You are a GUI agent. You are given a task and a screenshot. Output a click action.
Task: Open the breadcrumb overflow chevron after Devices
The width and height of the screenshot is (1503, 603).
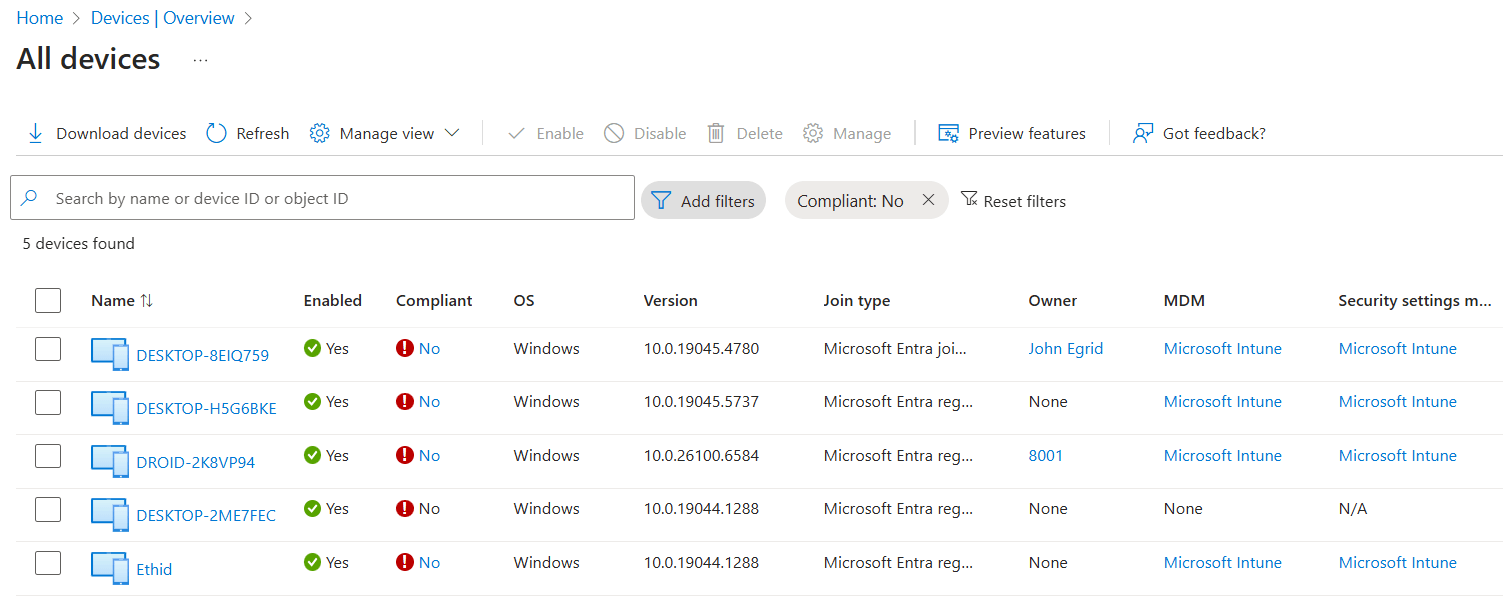(x=248, y=17)
